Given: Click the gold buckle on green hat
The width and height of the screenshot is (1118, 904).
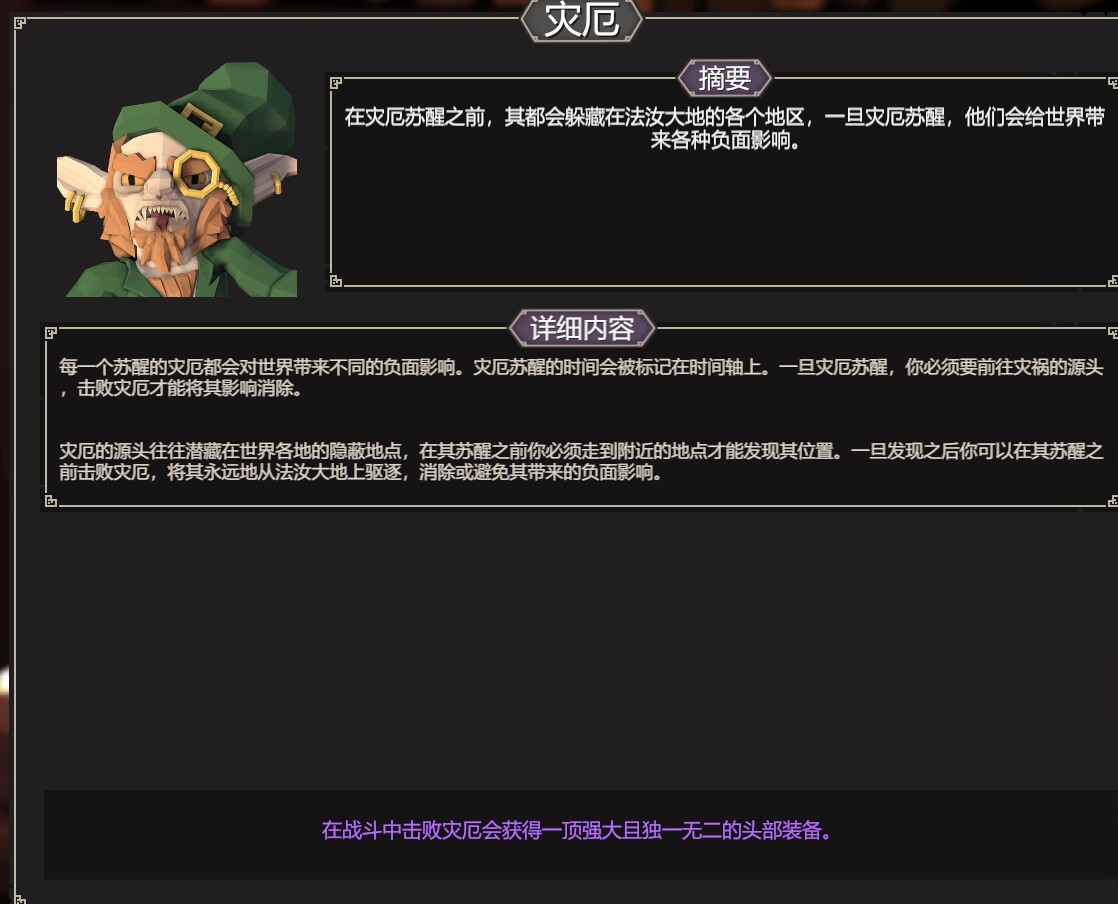Looking at the screenshot, I should 202,118.
